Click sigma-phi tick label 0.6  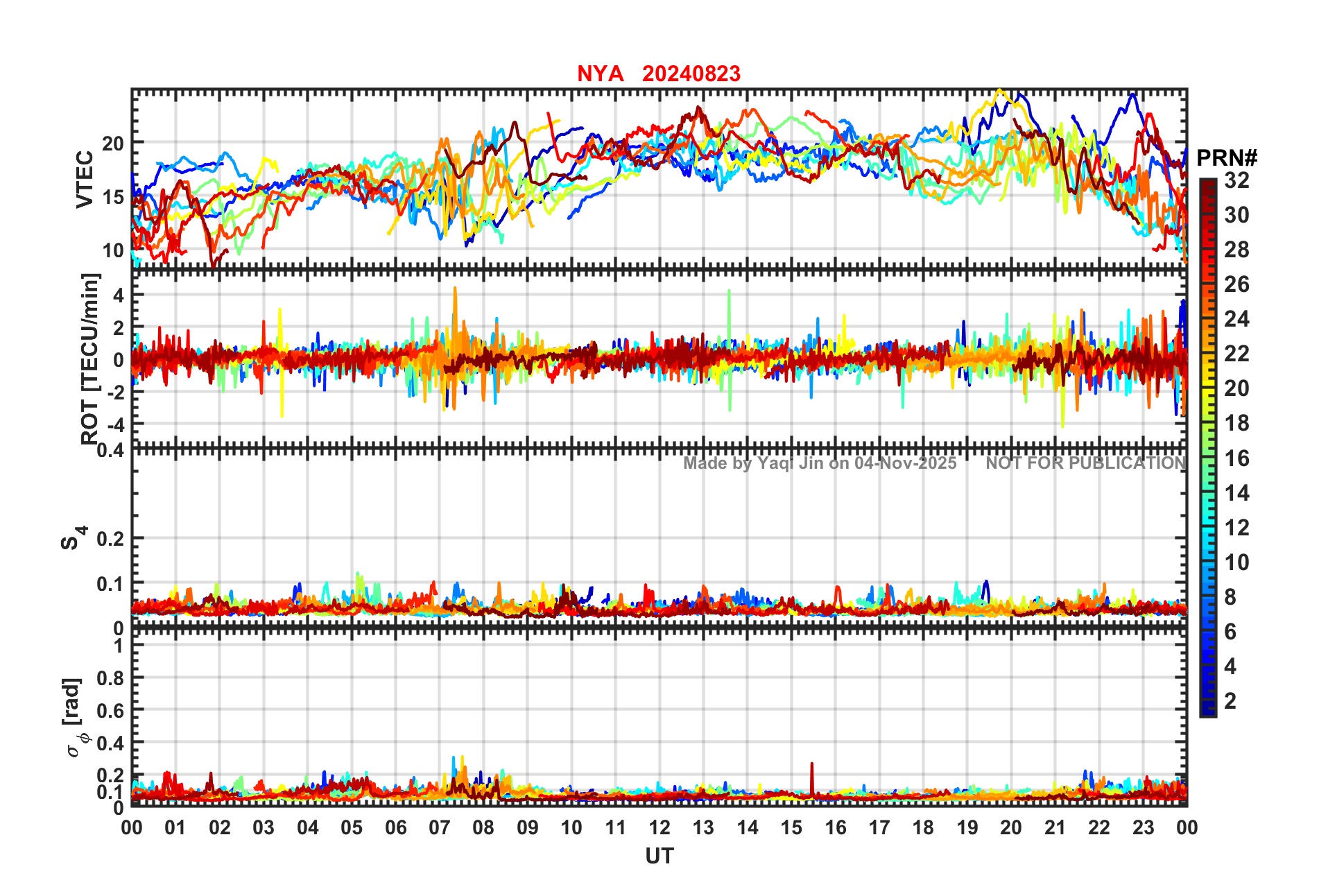pyautogui.click(x=110, y=711)
